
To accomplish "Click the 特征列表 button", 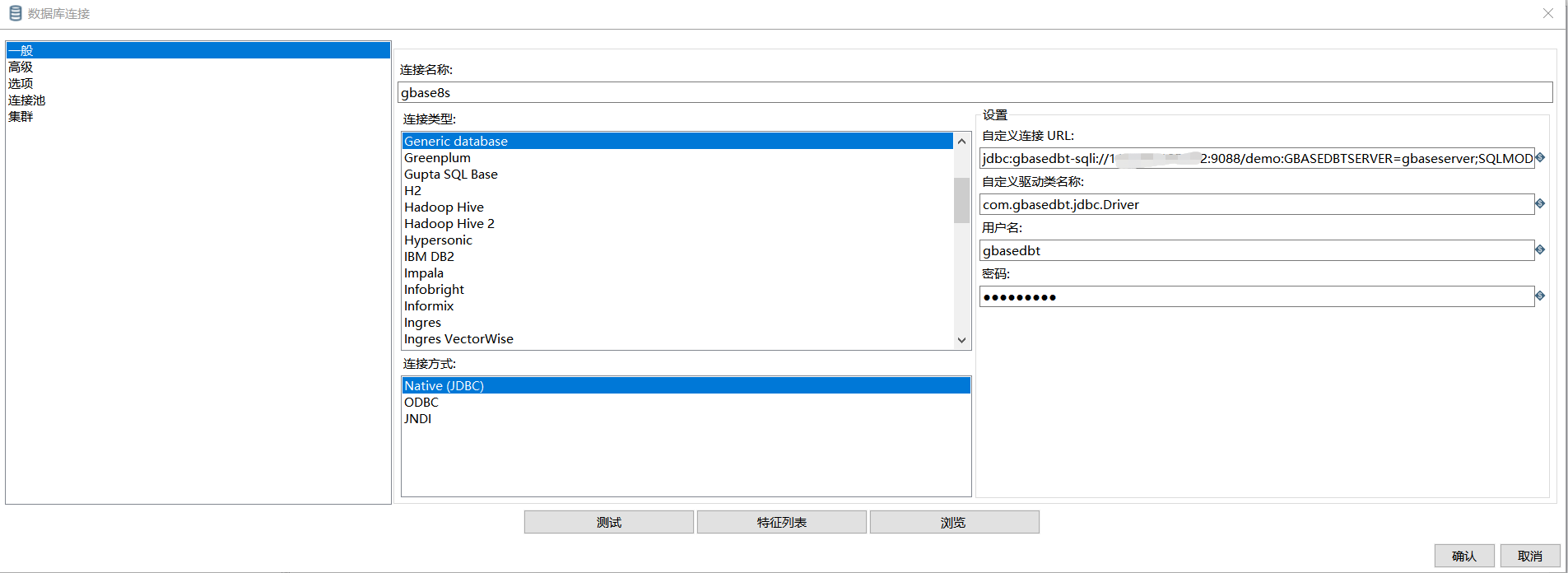I will (x=782, y=522).
